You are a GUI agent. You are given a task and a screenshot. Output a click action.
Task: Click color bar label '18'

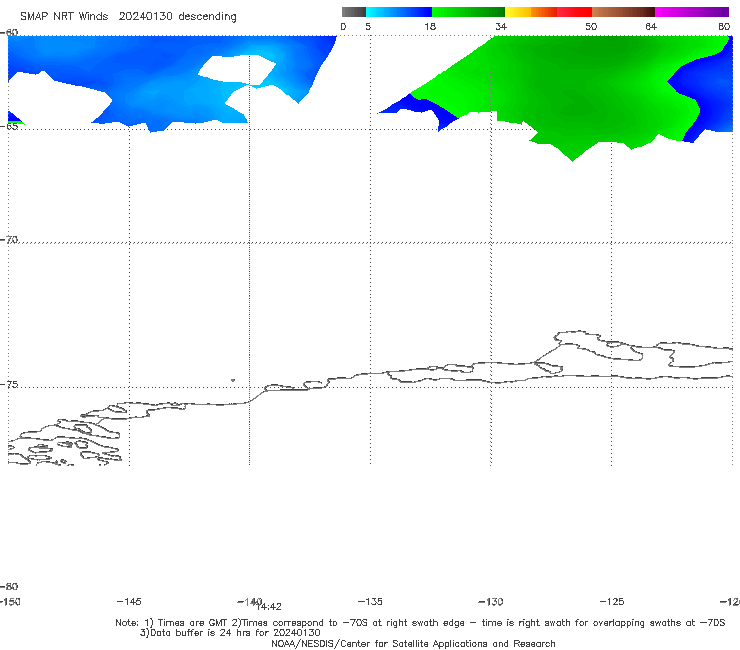coord(430,26)
